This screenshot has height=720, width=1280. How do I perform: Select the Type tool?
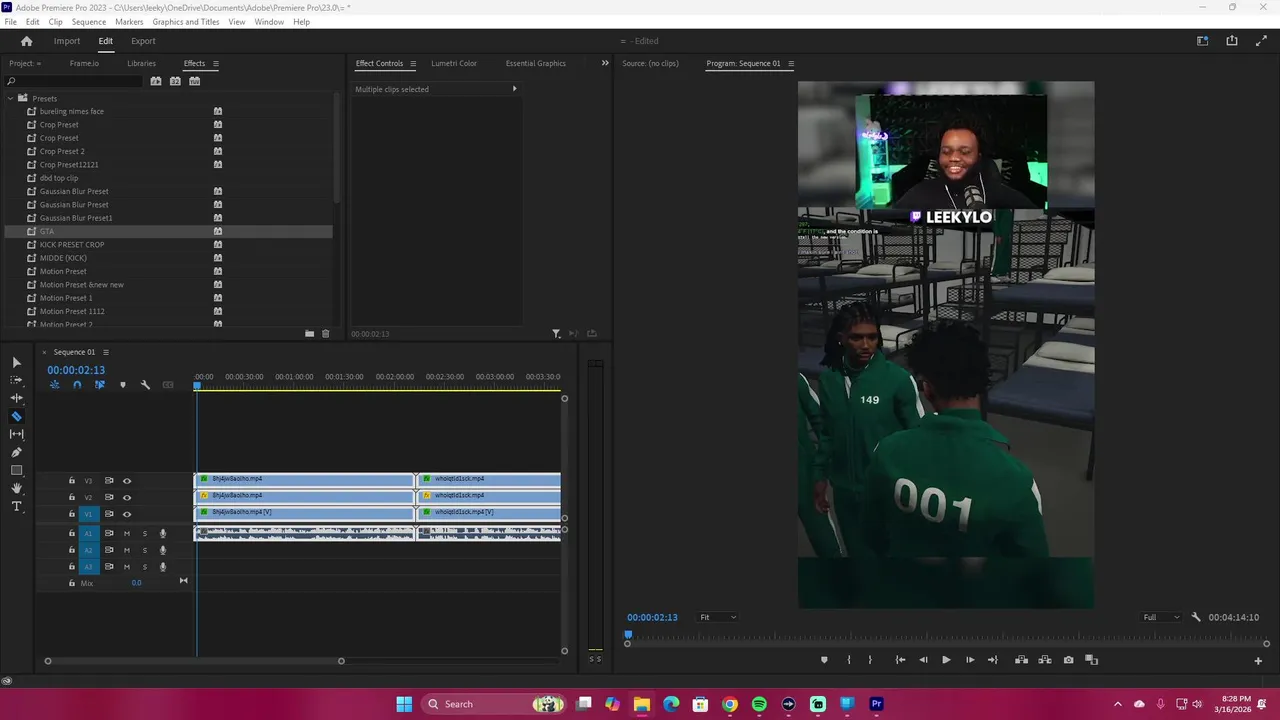[16, 506]
